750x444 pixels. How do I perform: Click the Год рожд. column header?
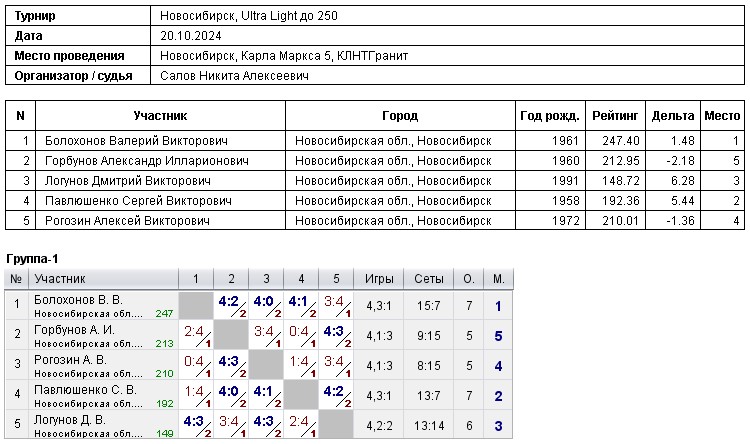(550, 116)
